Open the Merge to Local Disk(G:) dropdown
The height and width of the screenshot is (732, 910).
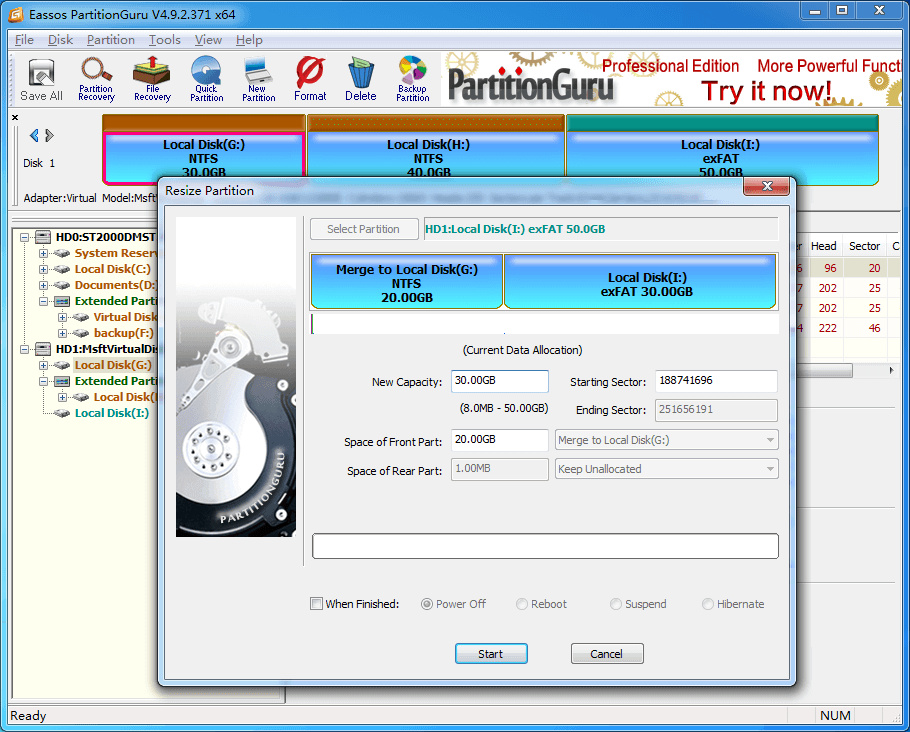click(x=666, y=440)
